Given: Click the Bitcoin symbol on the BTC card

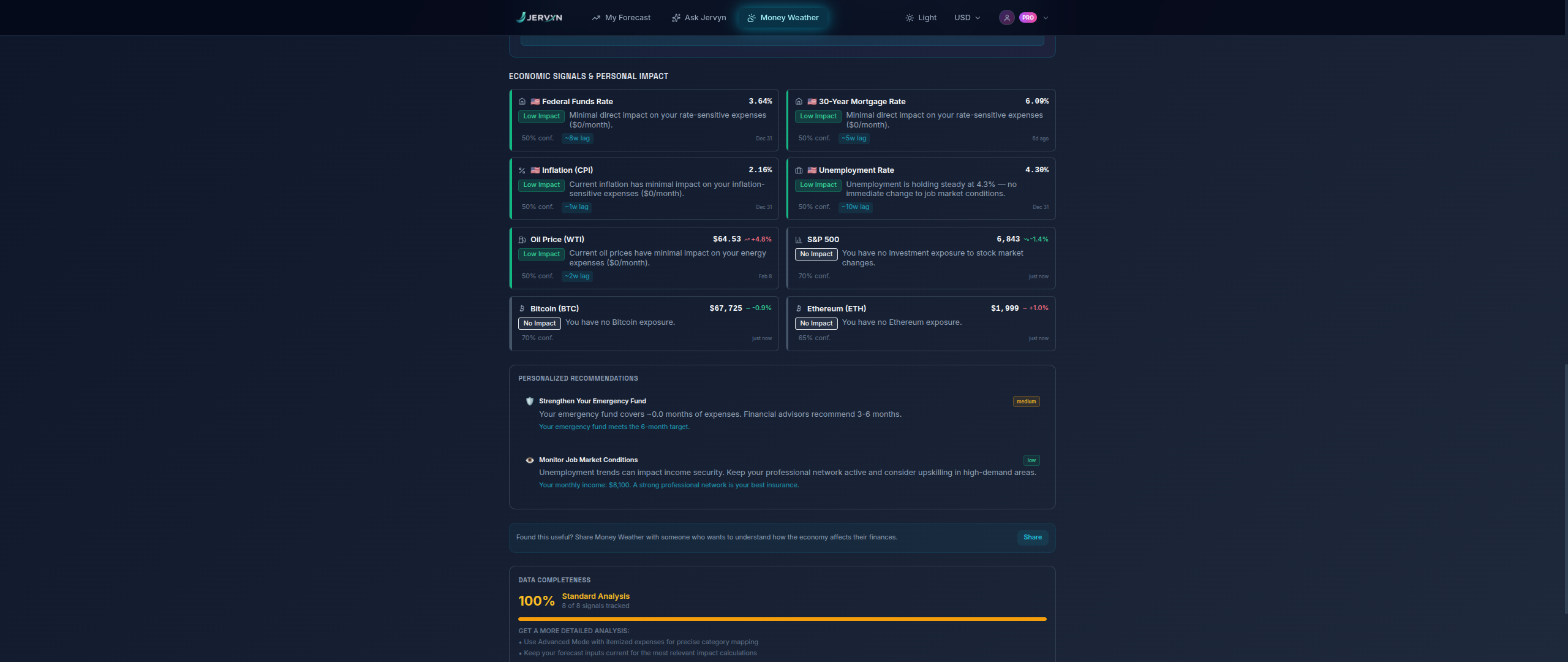Looking at the screenshot, I should click(522, 308).
